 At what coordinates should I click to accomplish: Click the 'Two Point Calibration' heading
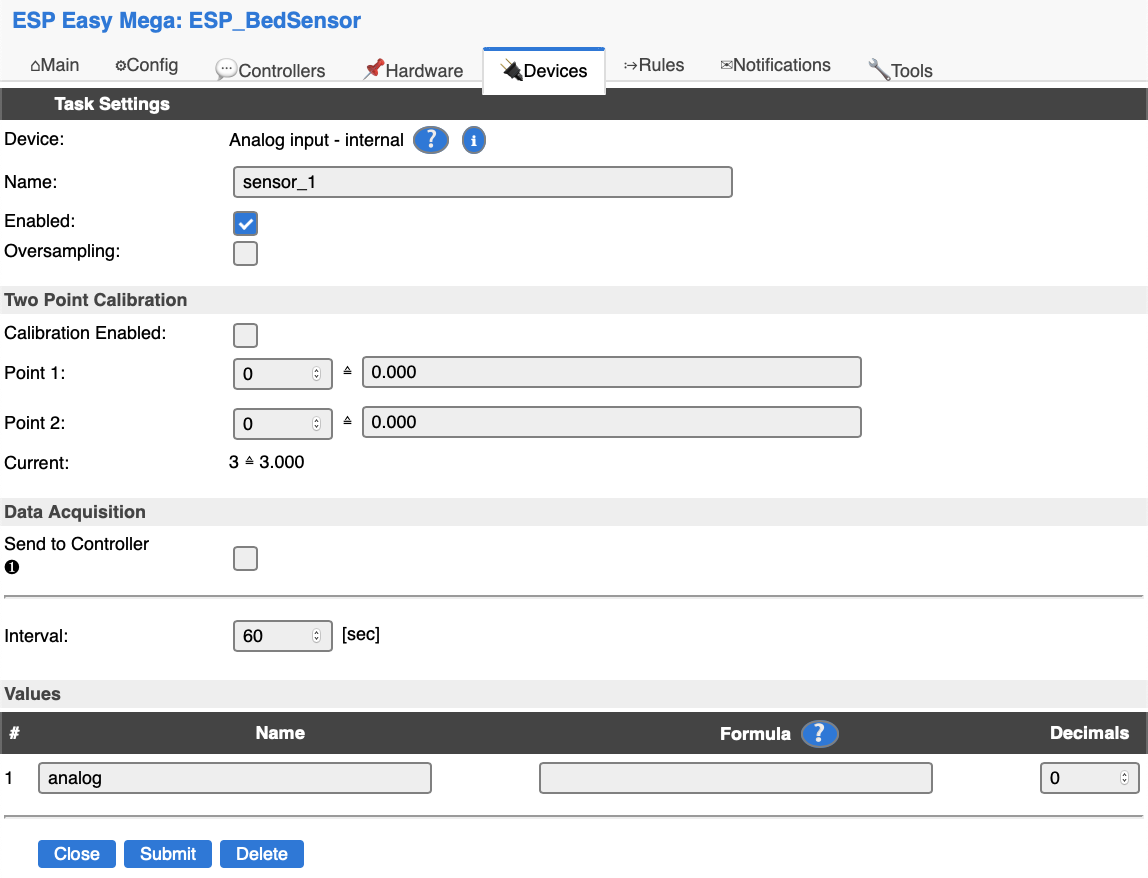pyautogui.click(x=96, y=300)
